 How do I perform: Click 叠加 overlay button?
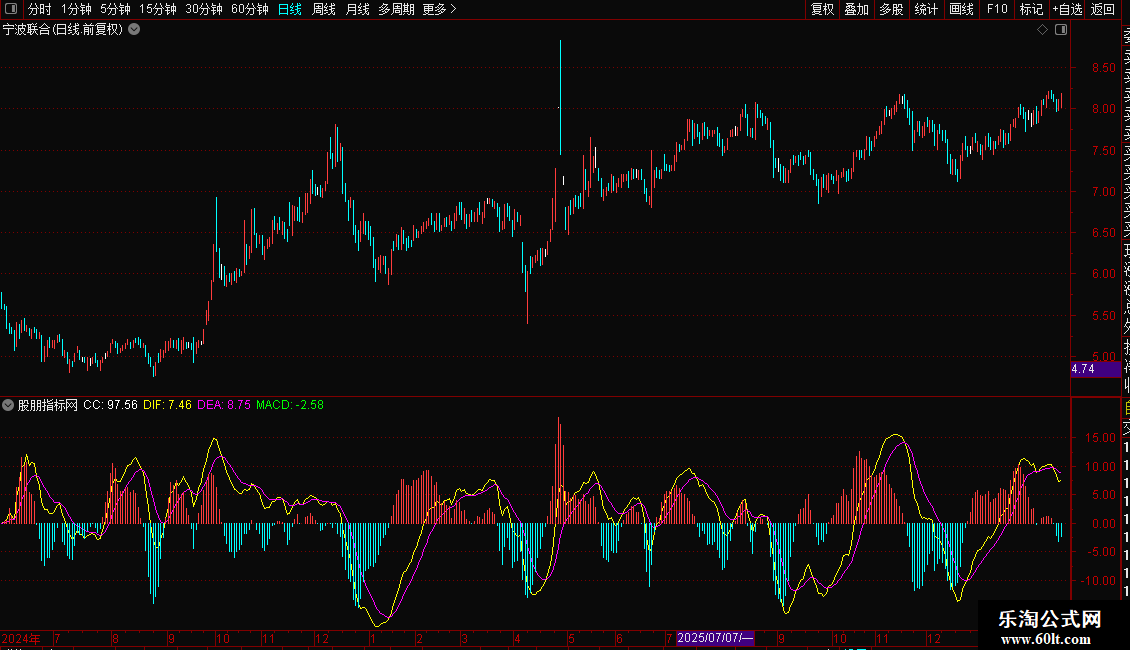point(857,9)
